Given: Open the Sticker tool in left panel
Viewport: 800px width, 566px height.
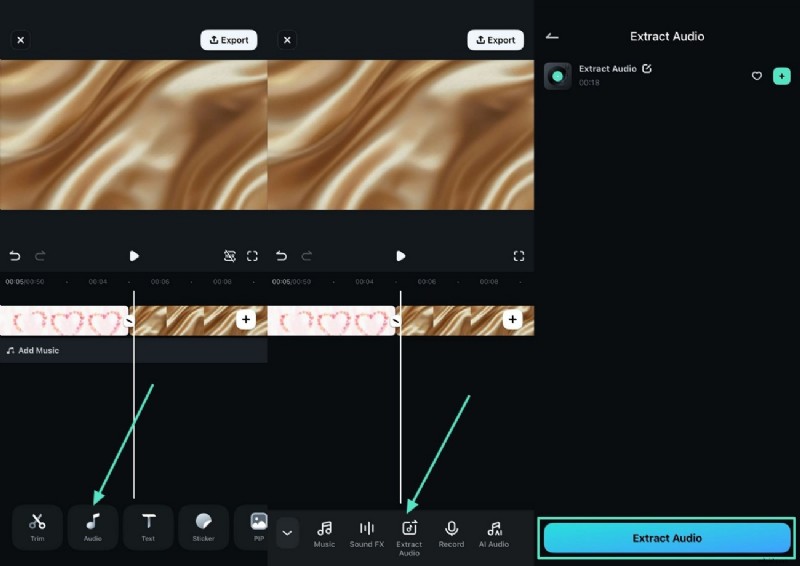Looking at the screenshot, I should tap(204, 527).
